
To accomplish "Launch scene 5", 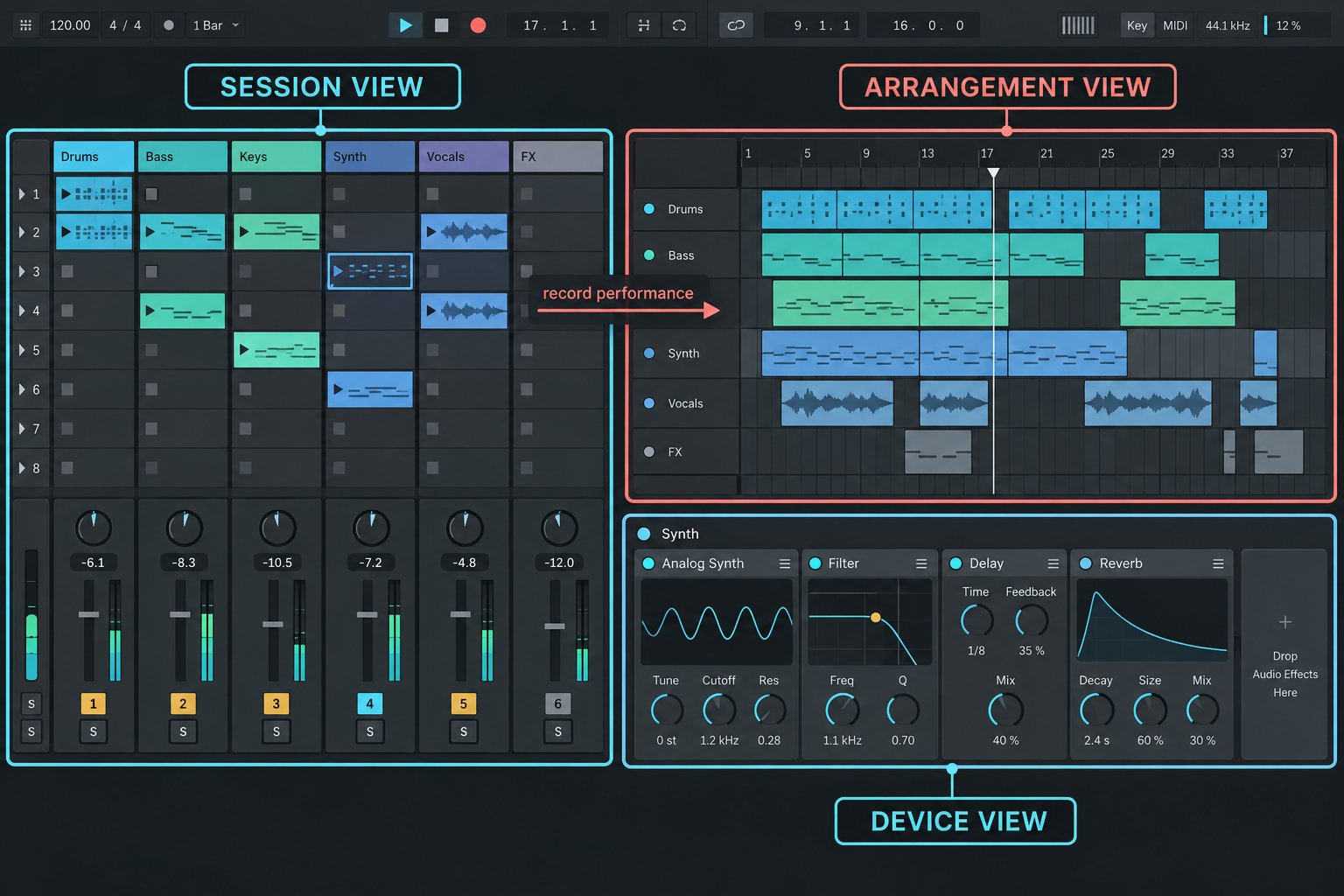I will (x=22, y=350).
